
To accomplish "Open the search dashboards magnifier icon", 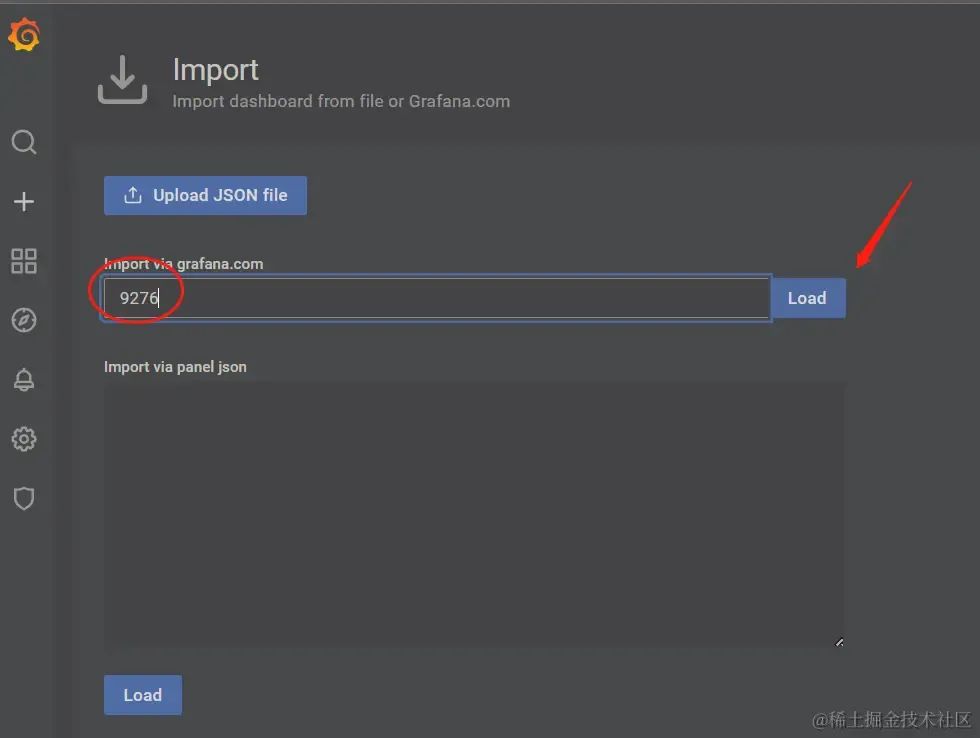I will point(24,142).
